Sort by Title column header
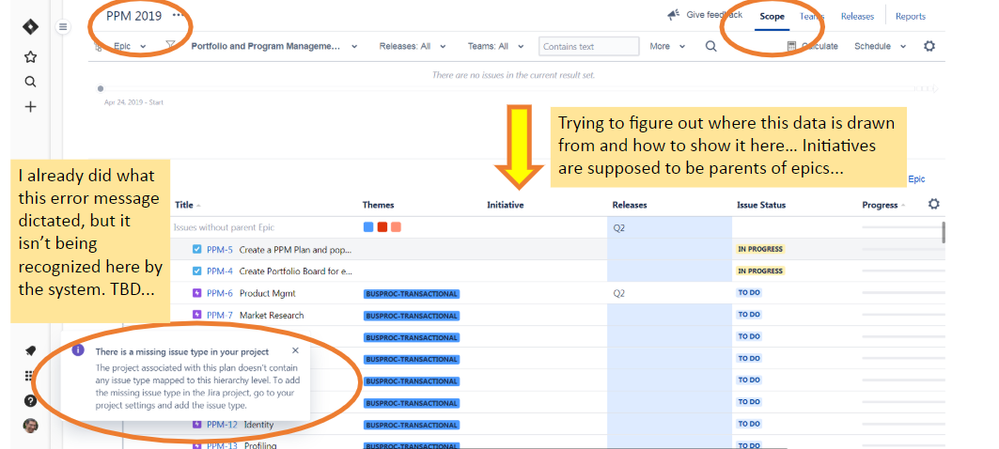Screen dimensions: 999x449 pos(187,205)
